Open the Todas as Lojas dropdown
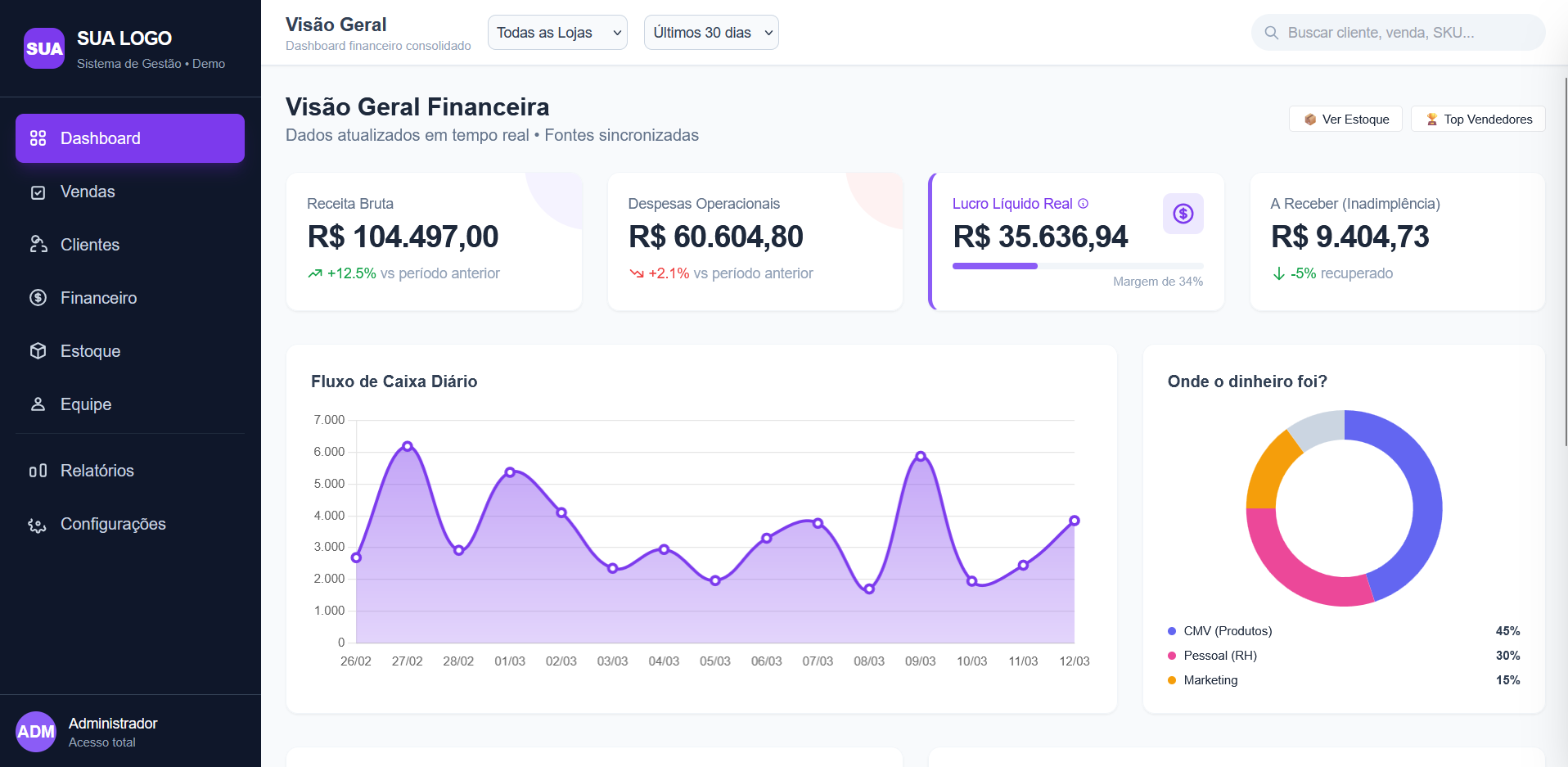 pos(557,32)
